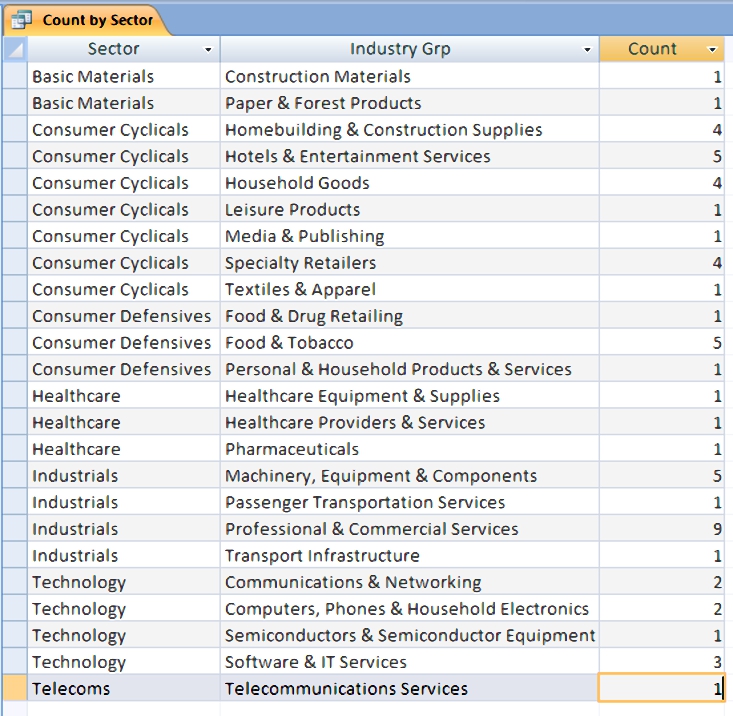Click Passenger Transportation Services cell

(x=410, y=502)
